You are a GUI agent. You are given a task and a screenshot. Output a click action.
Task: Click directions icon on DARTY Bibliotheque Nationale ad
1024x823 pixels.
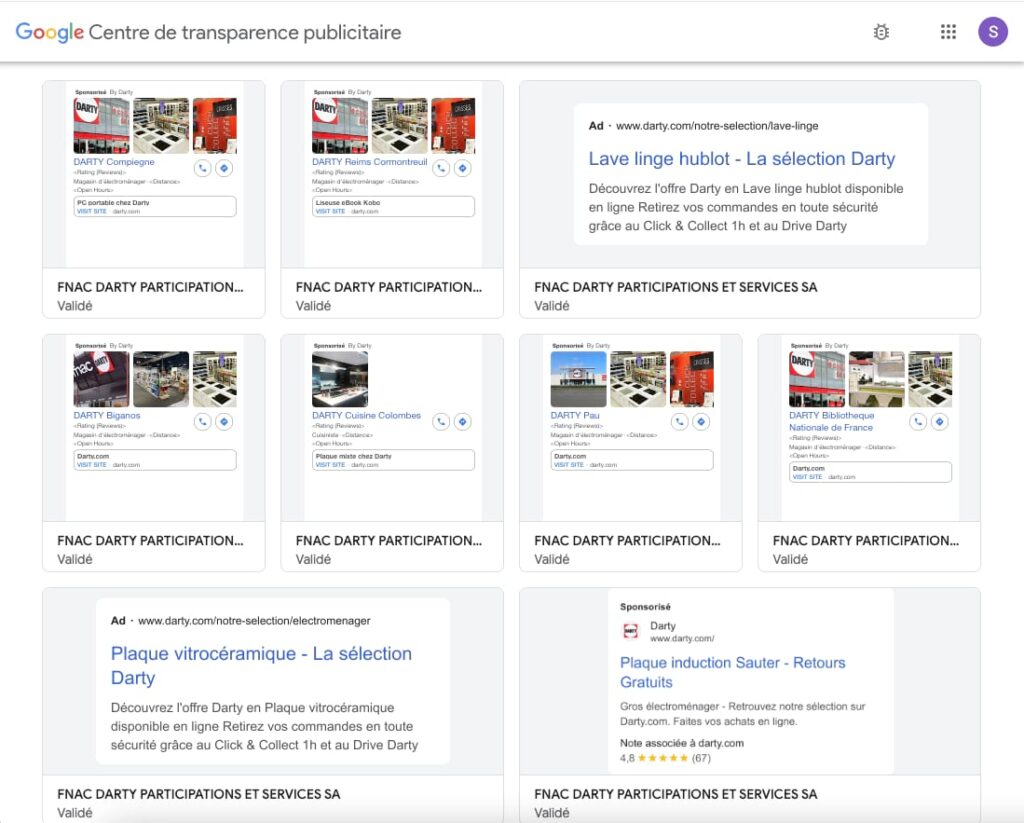pyautogui.click(x=940, y=422)
